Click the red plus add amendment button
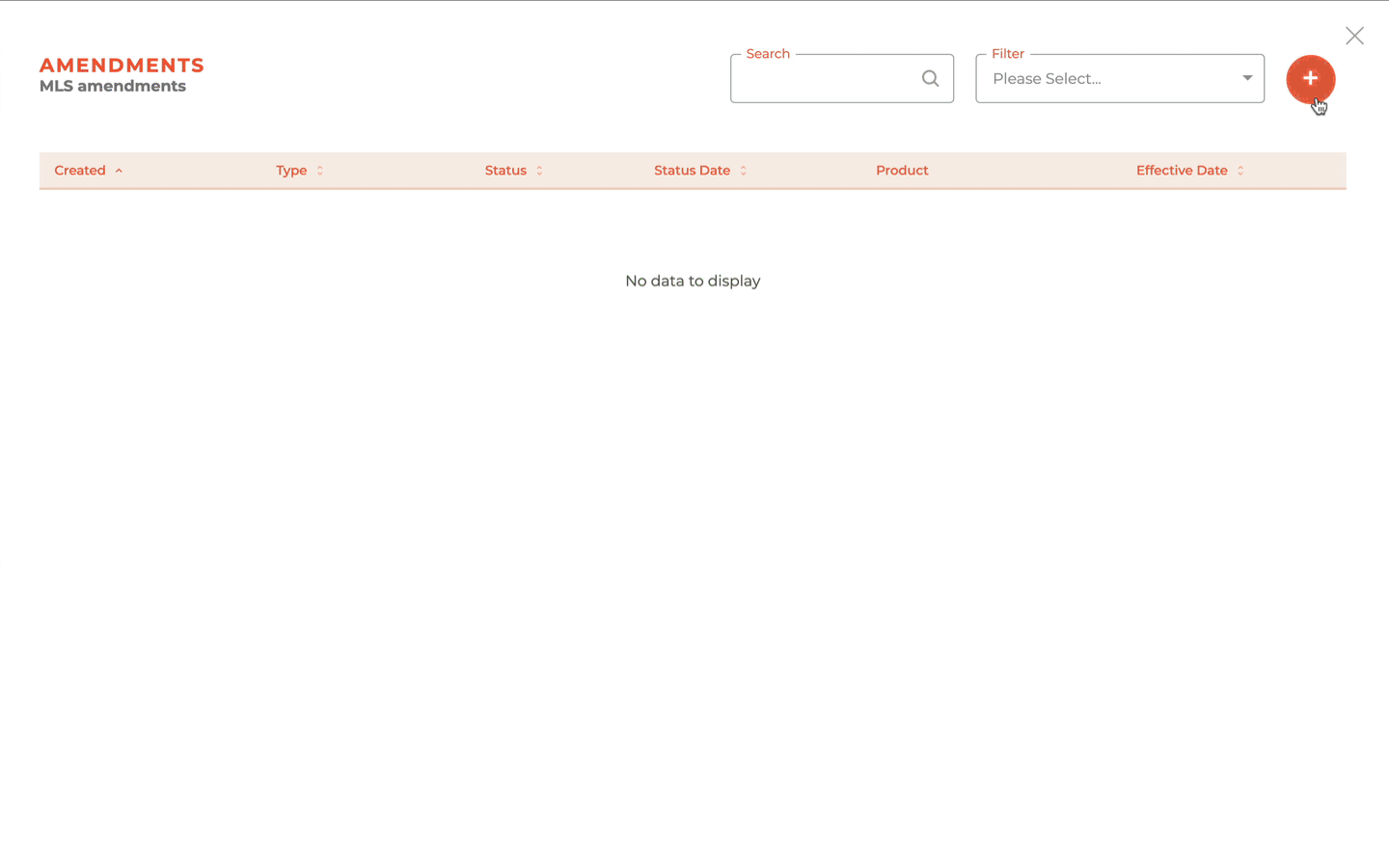1389x868 pixels. click(x=1310, y=79)
